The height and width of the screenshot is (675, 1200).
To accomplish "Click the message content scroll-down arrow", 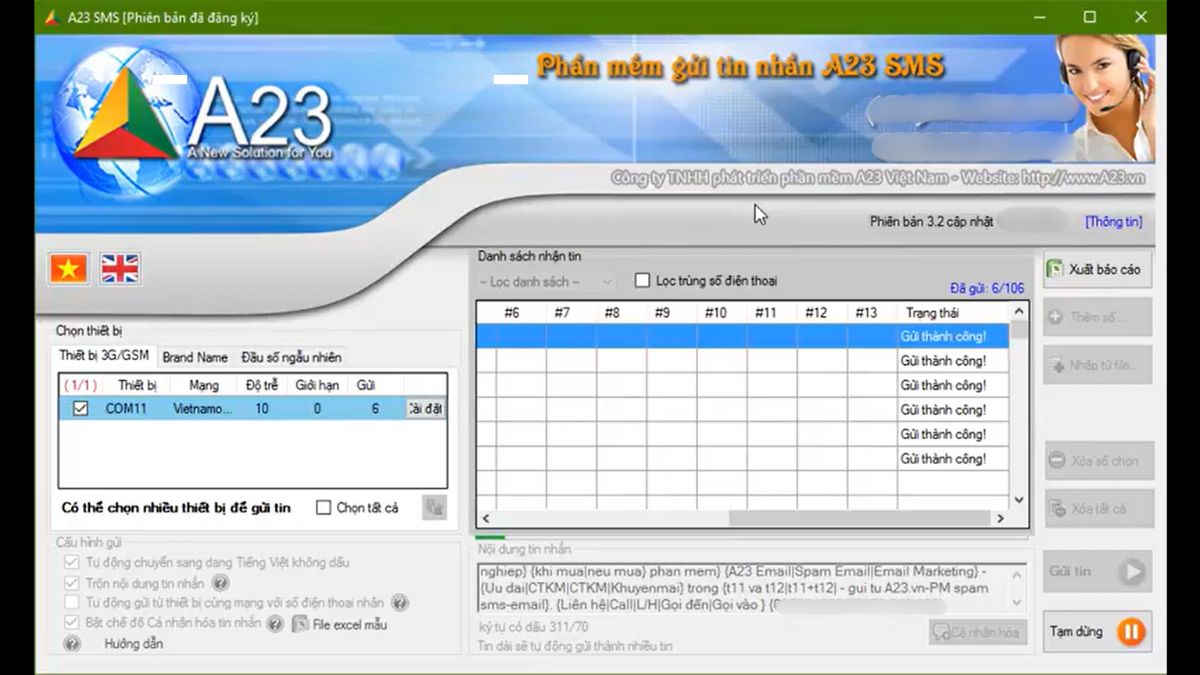I will point(1017,603).
